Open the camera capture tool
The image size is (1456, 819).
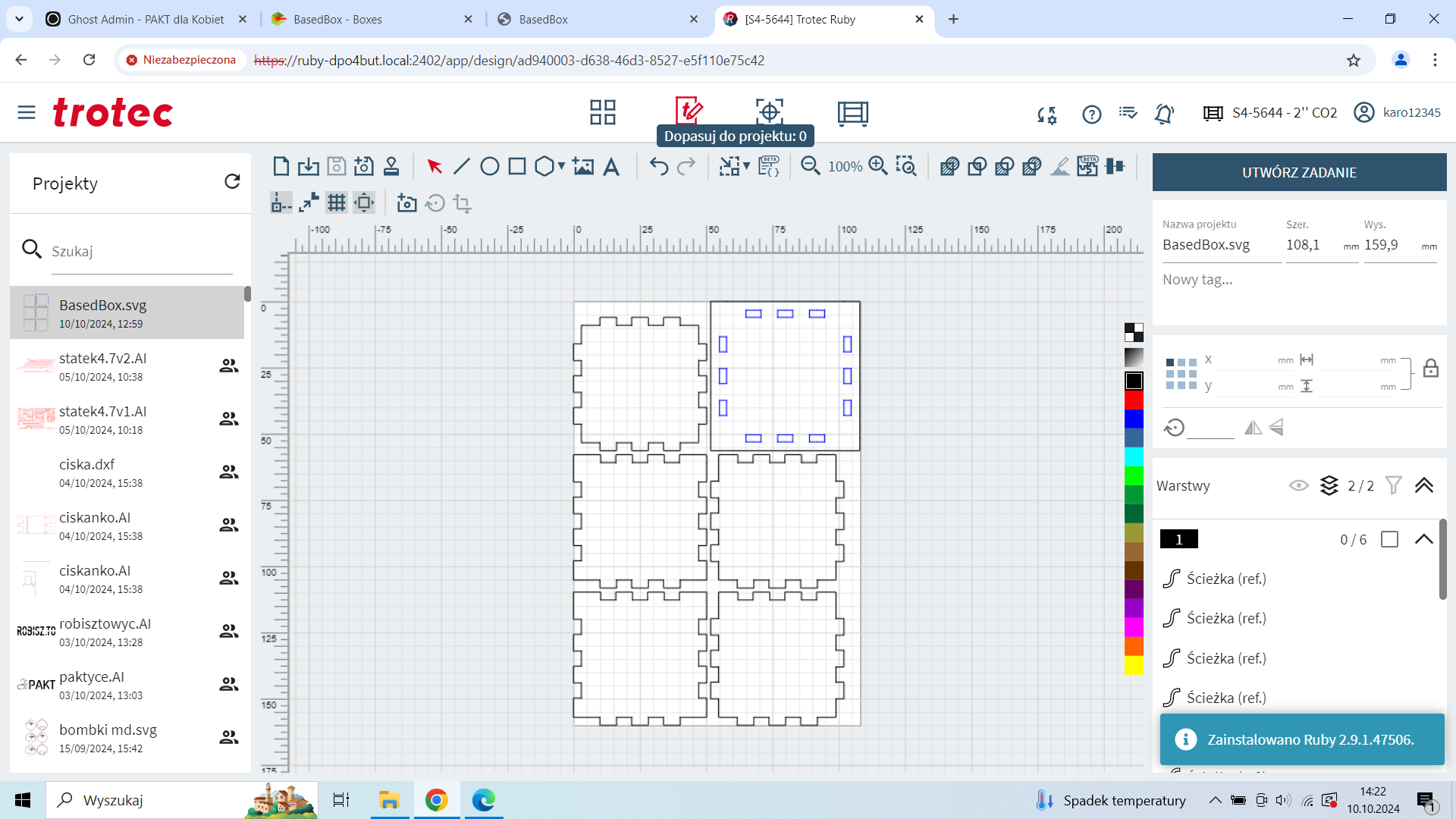point(407,203)
